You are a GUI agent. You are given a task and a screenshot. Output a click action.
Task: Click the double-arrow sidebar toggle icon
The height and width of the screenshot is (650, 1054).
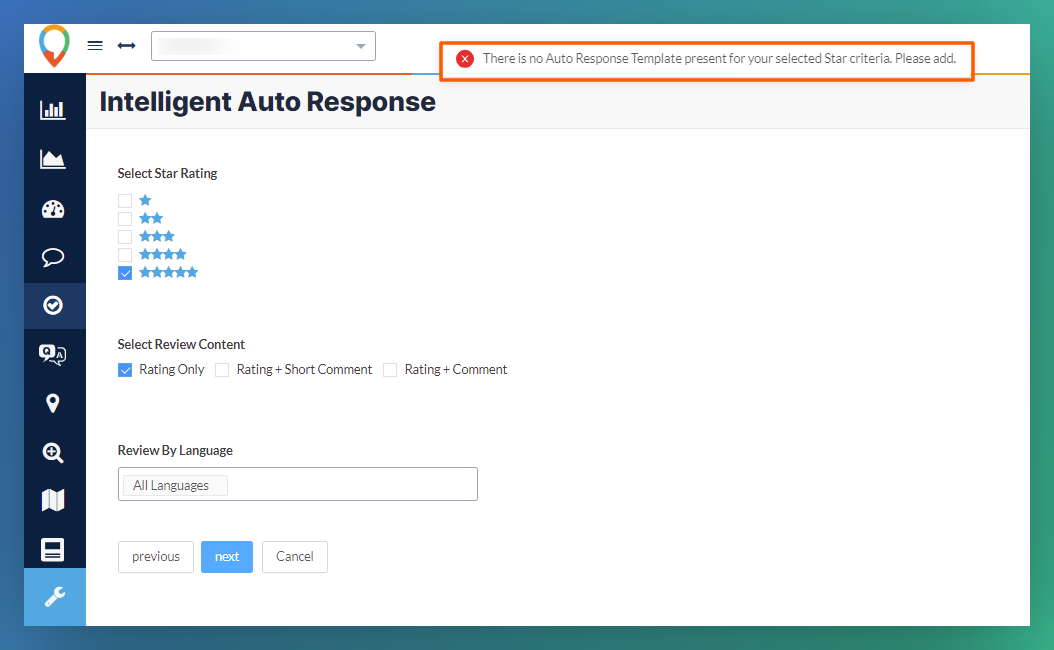[126, 46]
